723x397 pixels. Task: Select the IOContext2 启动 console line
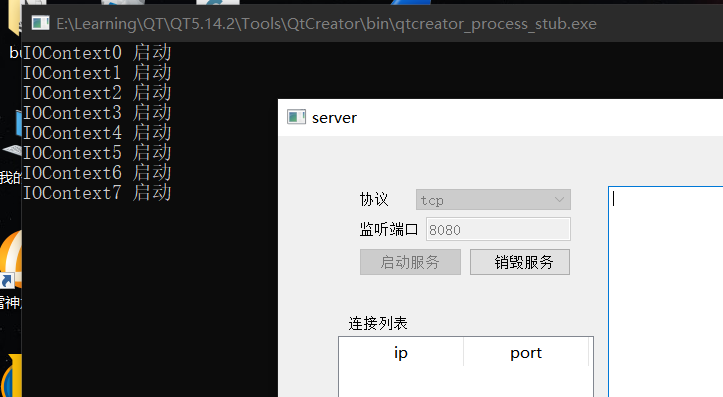coord(97,93)
